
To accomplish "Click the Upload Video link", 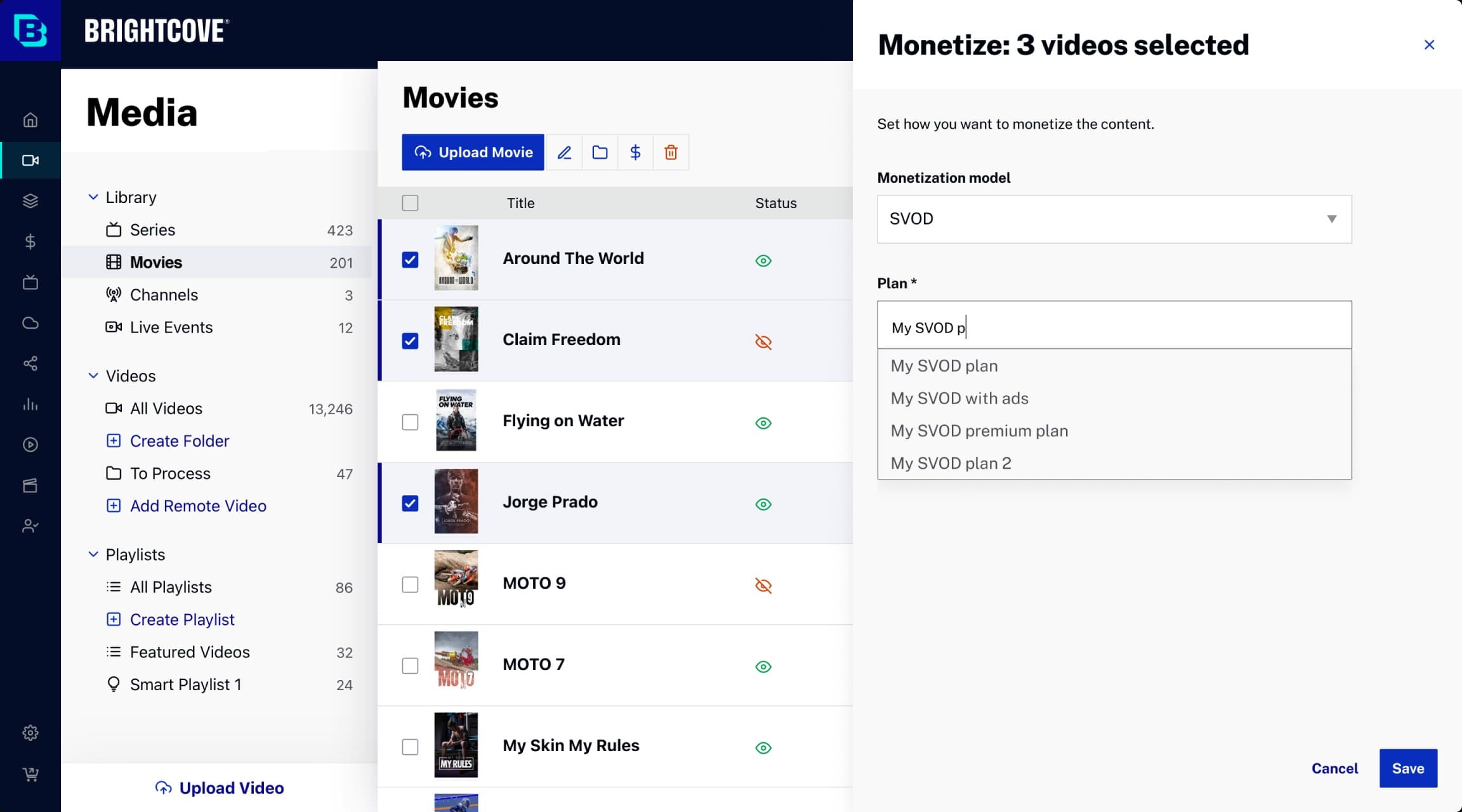I will (220, 788).
